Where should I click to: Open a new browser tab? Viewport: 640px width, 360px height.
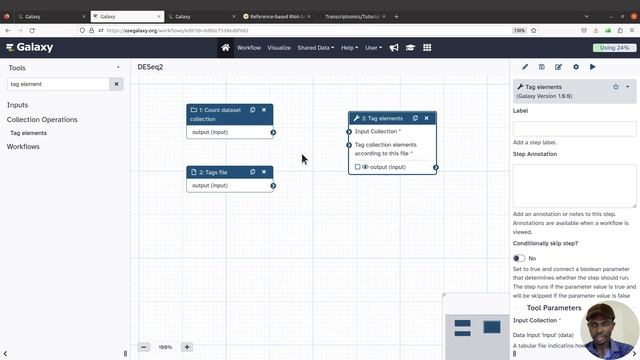click(396, 17)
